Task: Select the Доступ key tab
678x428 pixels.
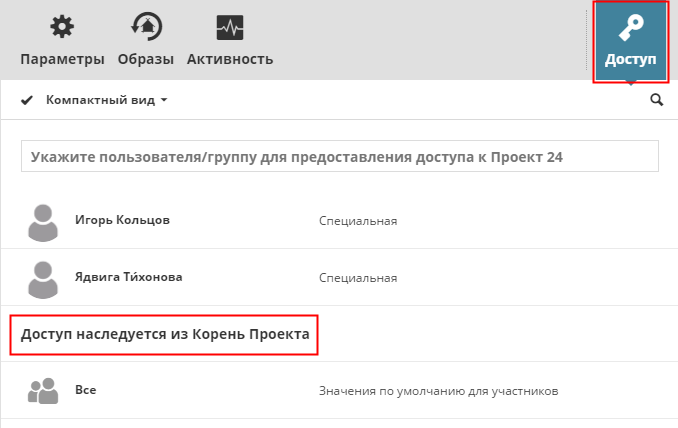Action: point(630,42)
